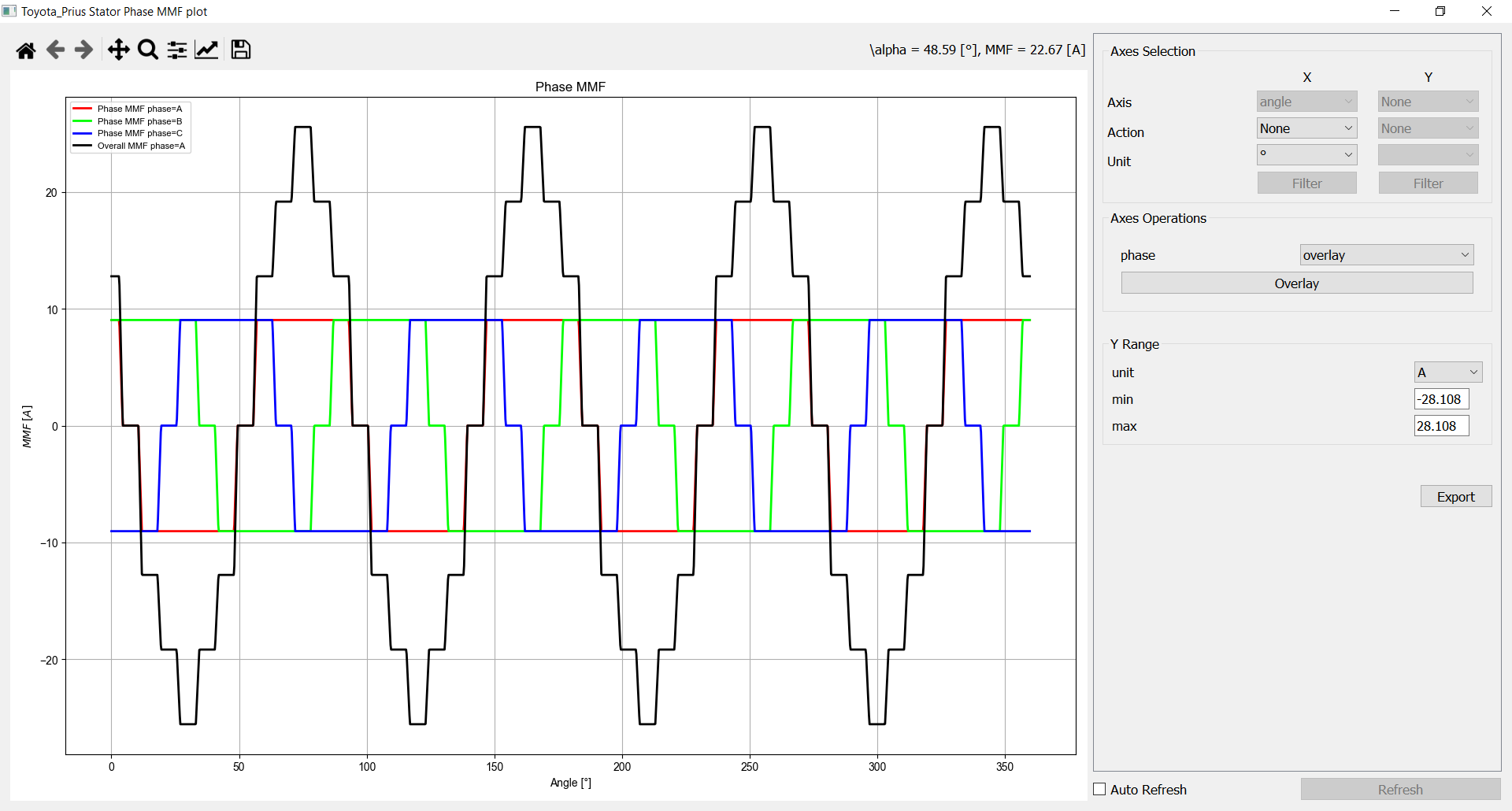The width and height of the screenshot is (1512, 811).
Task: Click the X axis Filter button
Action: click(1306, 183)
